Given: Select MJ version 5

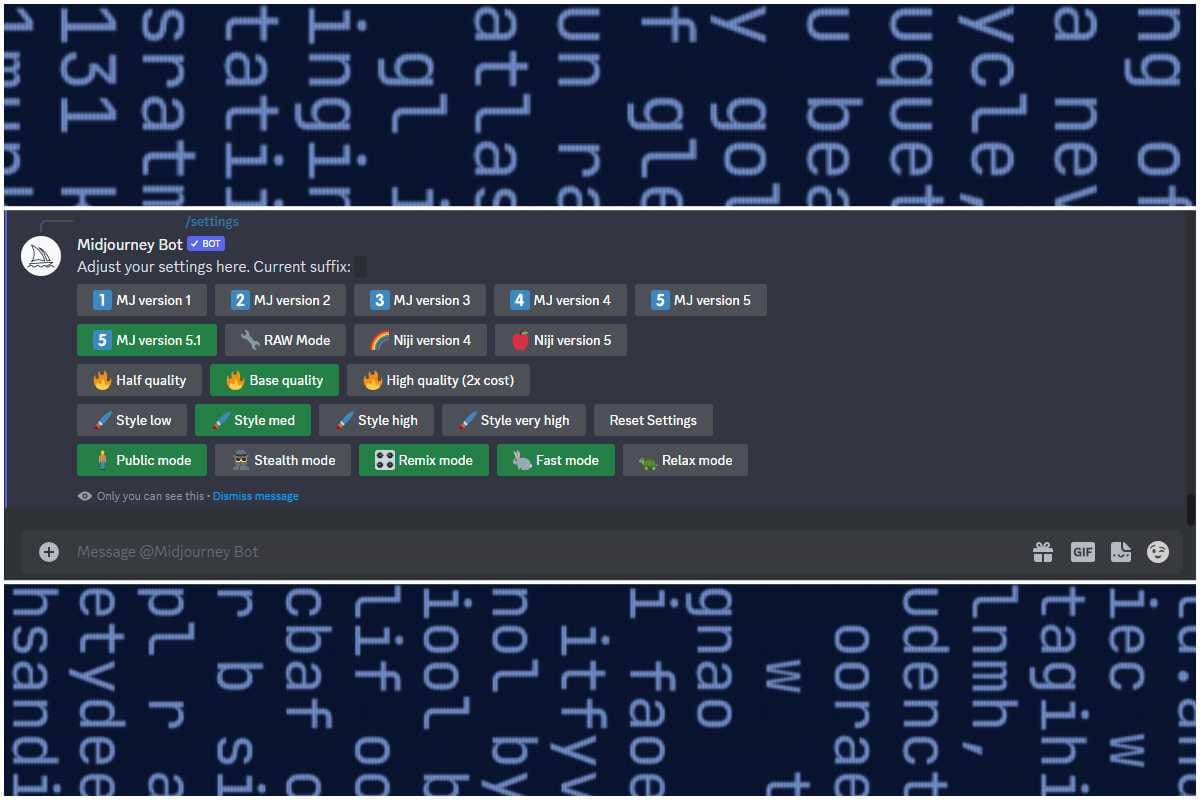Looking at the screenshot, I should pos(701,300).
